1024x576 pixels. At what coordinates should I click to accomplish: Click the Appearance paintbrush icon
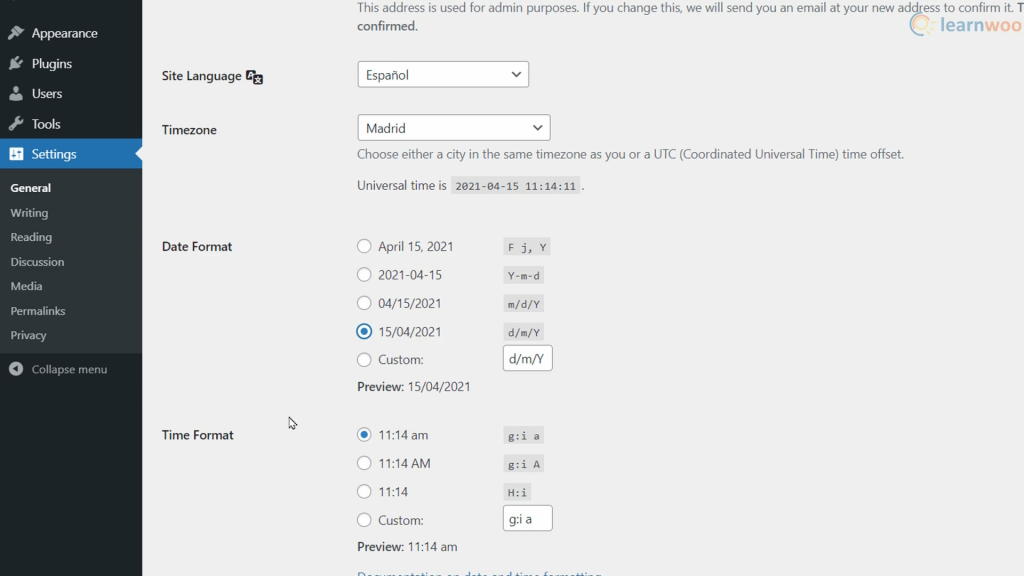point(17,32)
